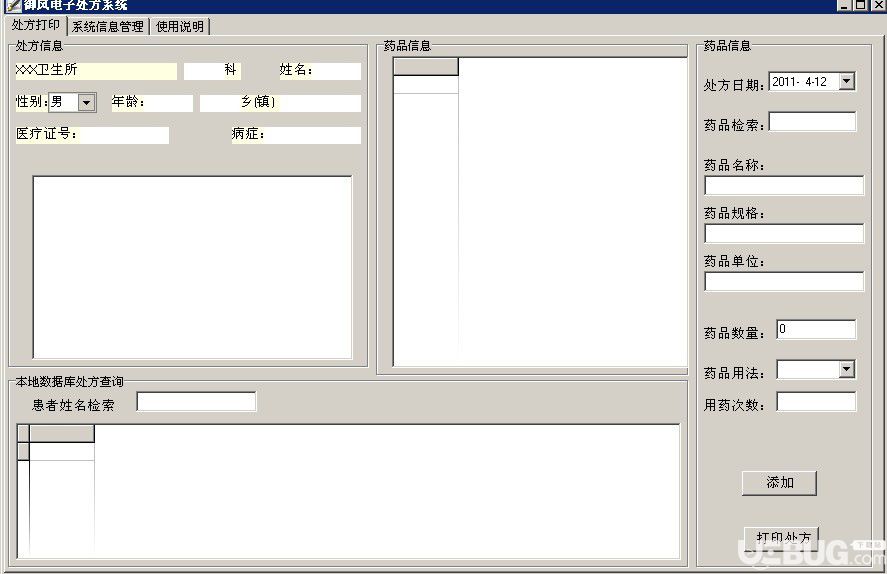Click the app icon in title bar

[12, 6]
